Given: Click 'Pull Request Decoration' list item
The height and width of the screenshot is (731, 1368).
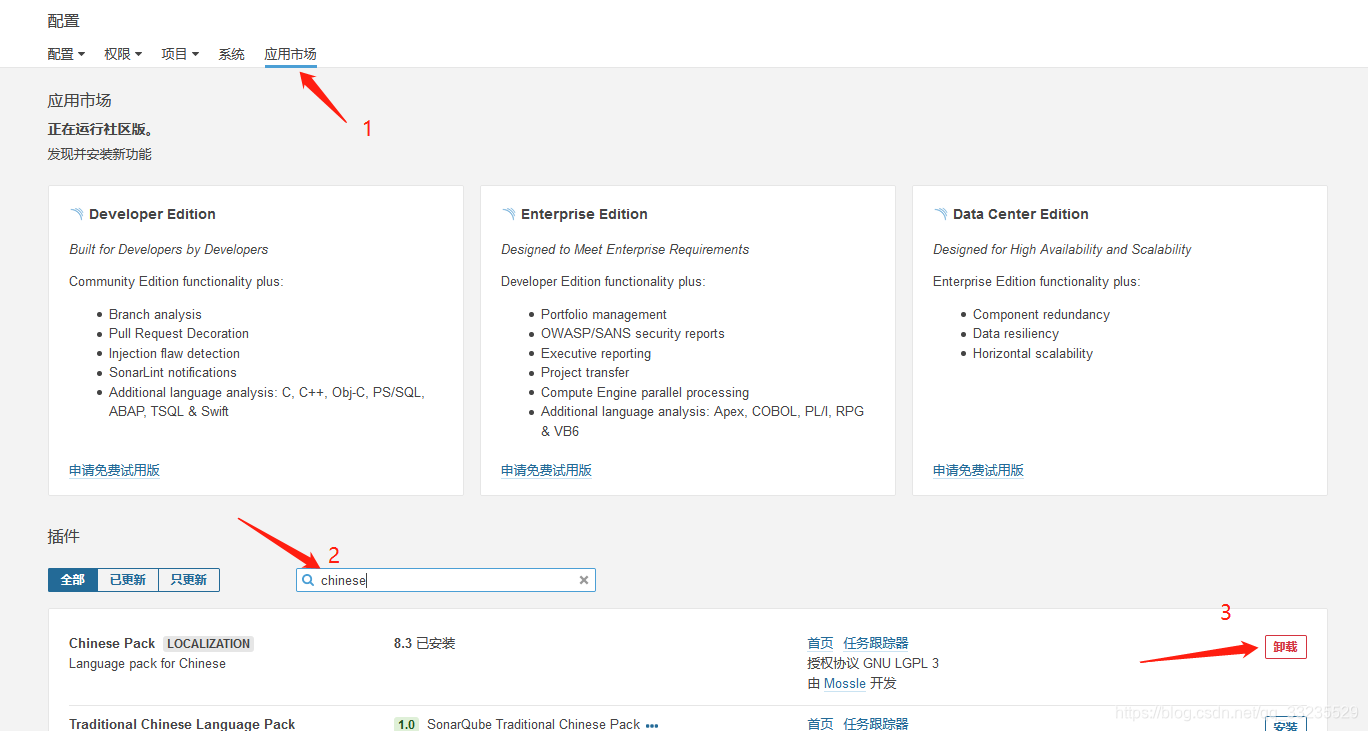Looking at the screenshot, I should pyautogui.click(x=179, y=333).
